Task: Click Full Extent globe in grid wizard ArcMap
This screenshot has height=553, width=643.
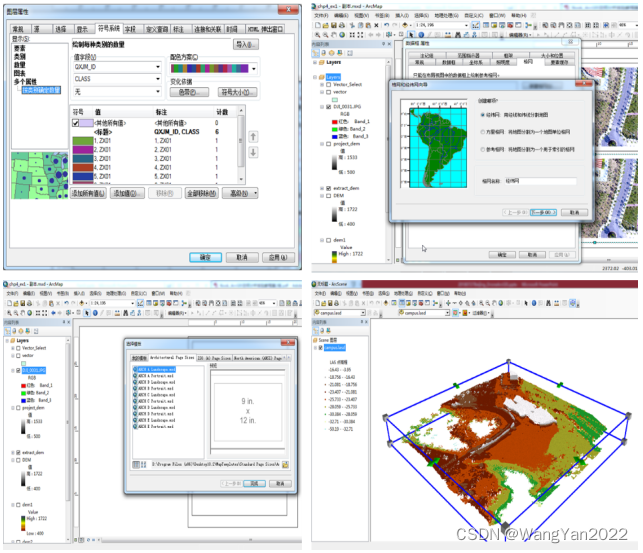Action: [x=342, y=35]
